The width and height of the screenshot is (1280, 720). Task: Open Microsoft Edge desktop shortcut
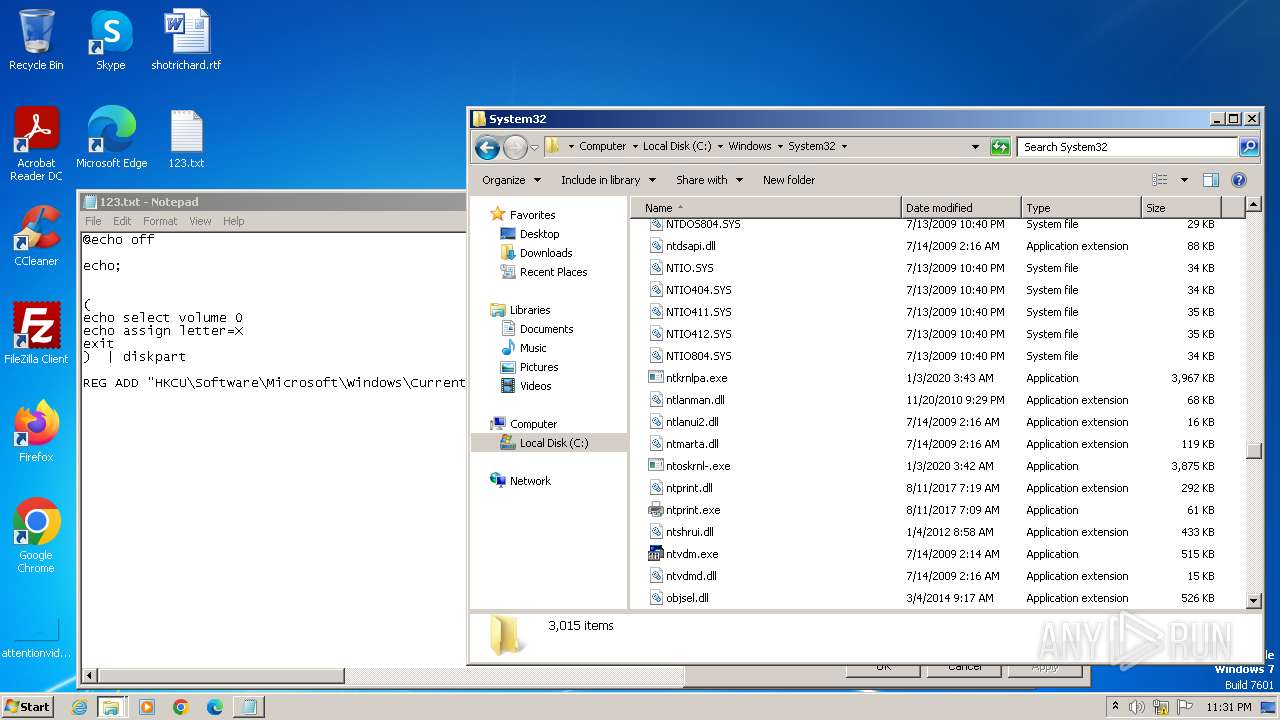click(111, 138)
